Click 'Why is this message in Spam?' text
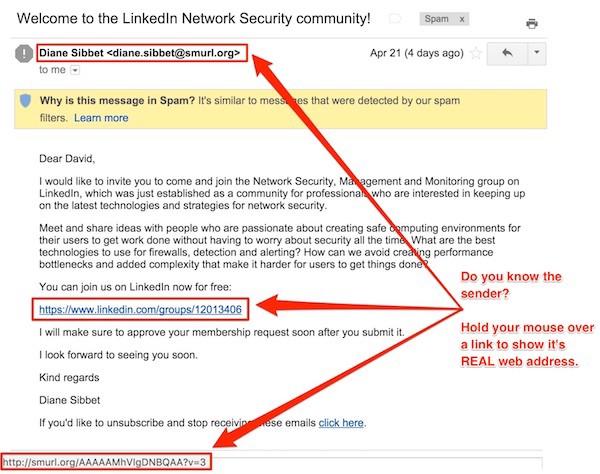Viewport: 600px width, 474px height. [117, 101]
